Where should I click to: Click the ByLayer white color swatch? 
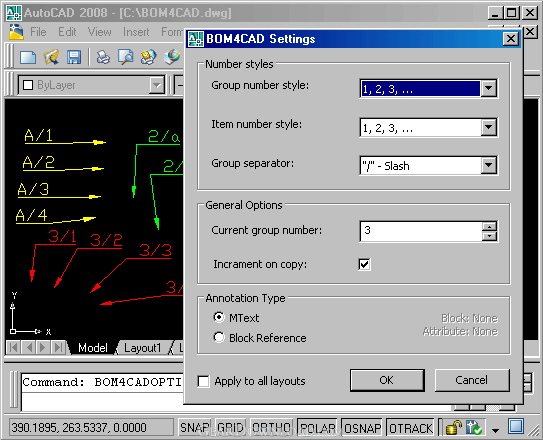[x=28, y=85]
